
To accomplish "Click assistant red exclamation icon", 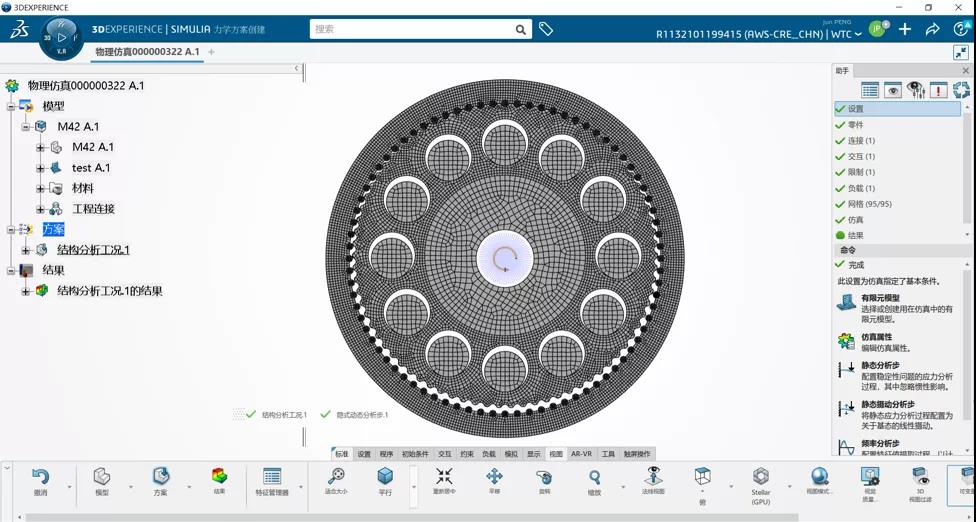I will (x=939, y=90).
